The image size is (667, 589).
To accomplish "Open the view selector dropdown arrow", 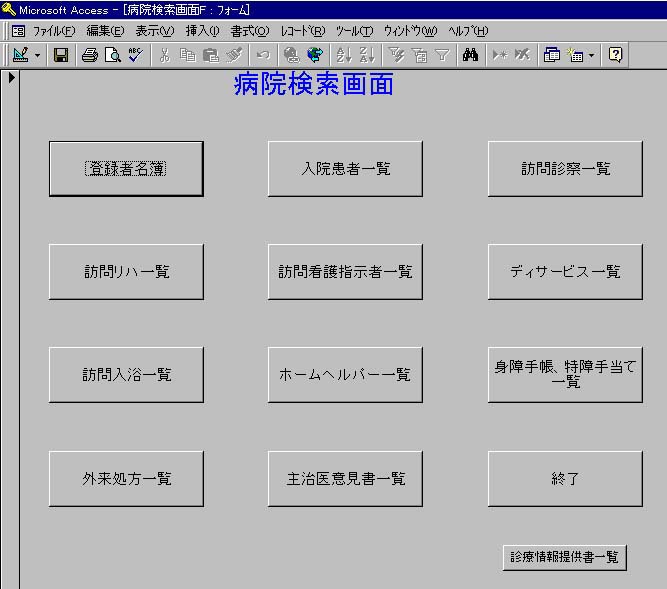I will point(37,55).
